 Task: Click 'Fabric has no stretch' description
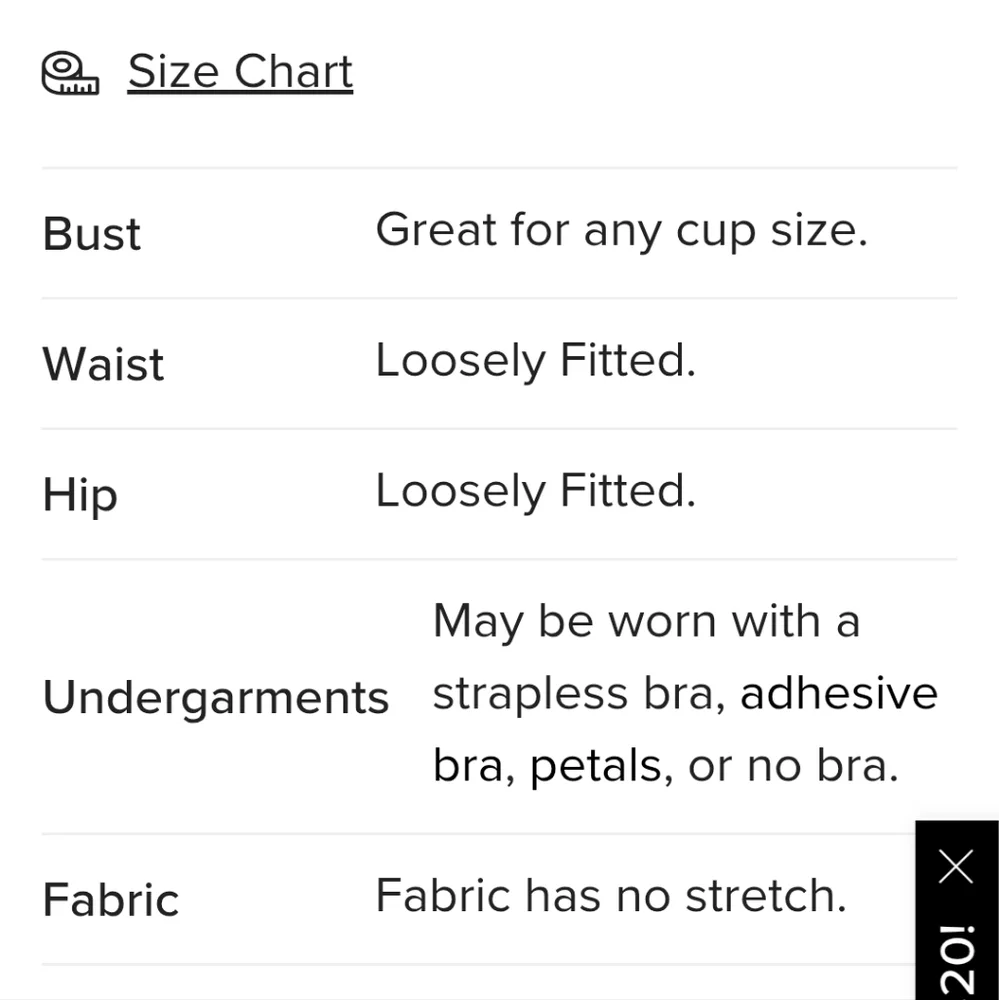[x=610, y=896]
